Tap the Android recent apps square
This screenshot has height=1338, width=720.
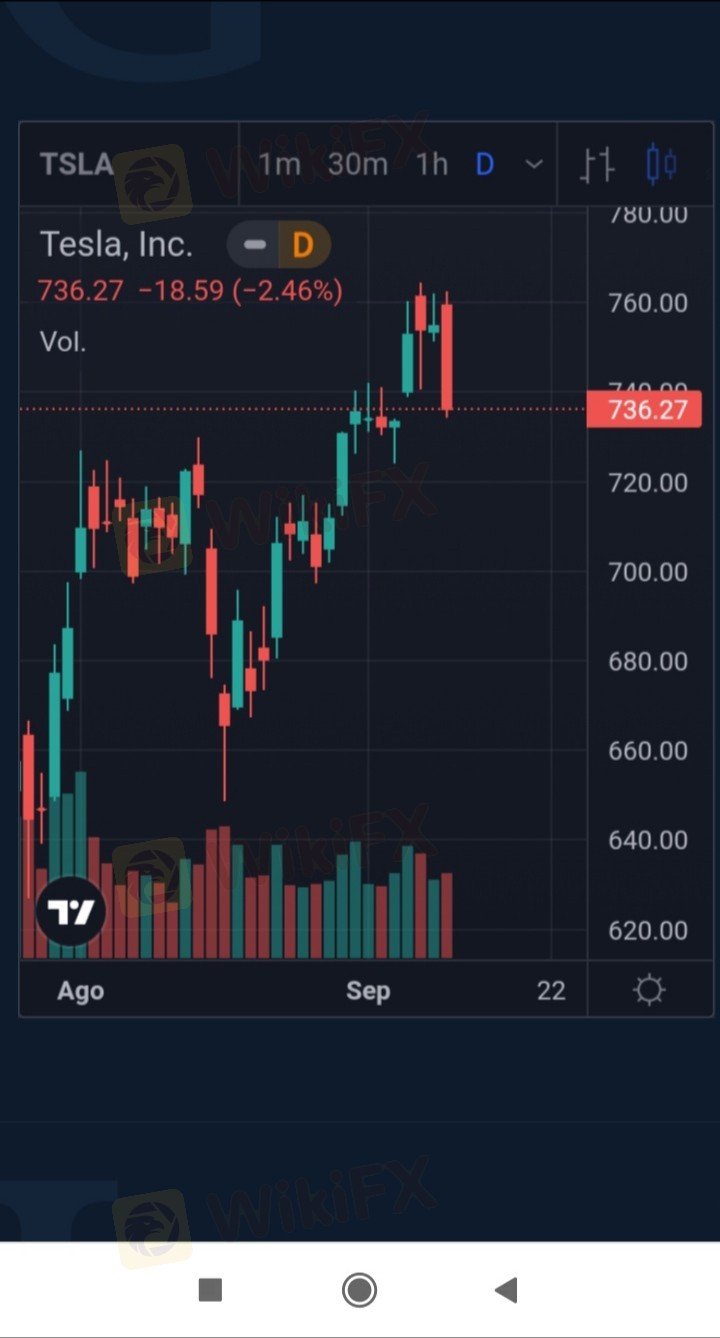click(x=210, y=1290)
